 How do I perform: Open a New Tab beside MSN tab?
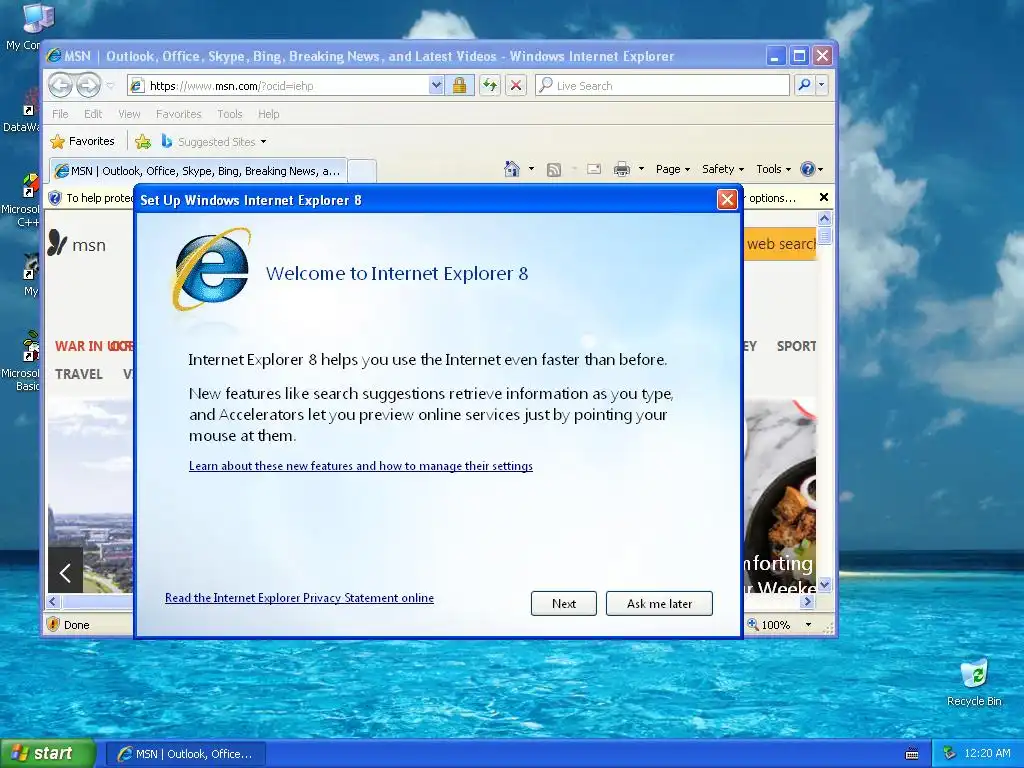click(362, 171)
